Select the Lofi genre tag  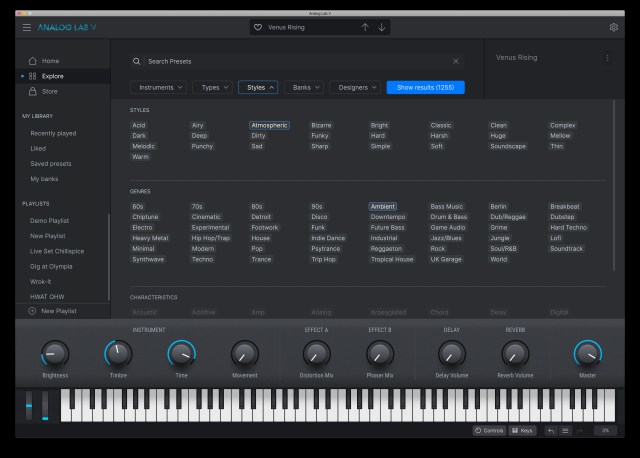tap(556, 238)
